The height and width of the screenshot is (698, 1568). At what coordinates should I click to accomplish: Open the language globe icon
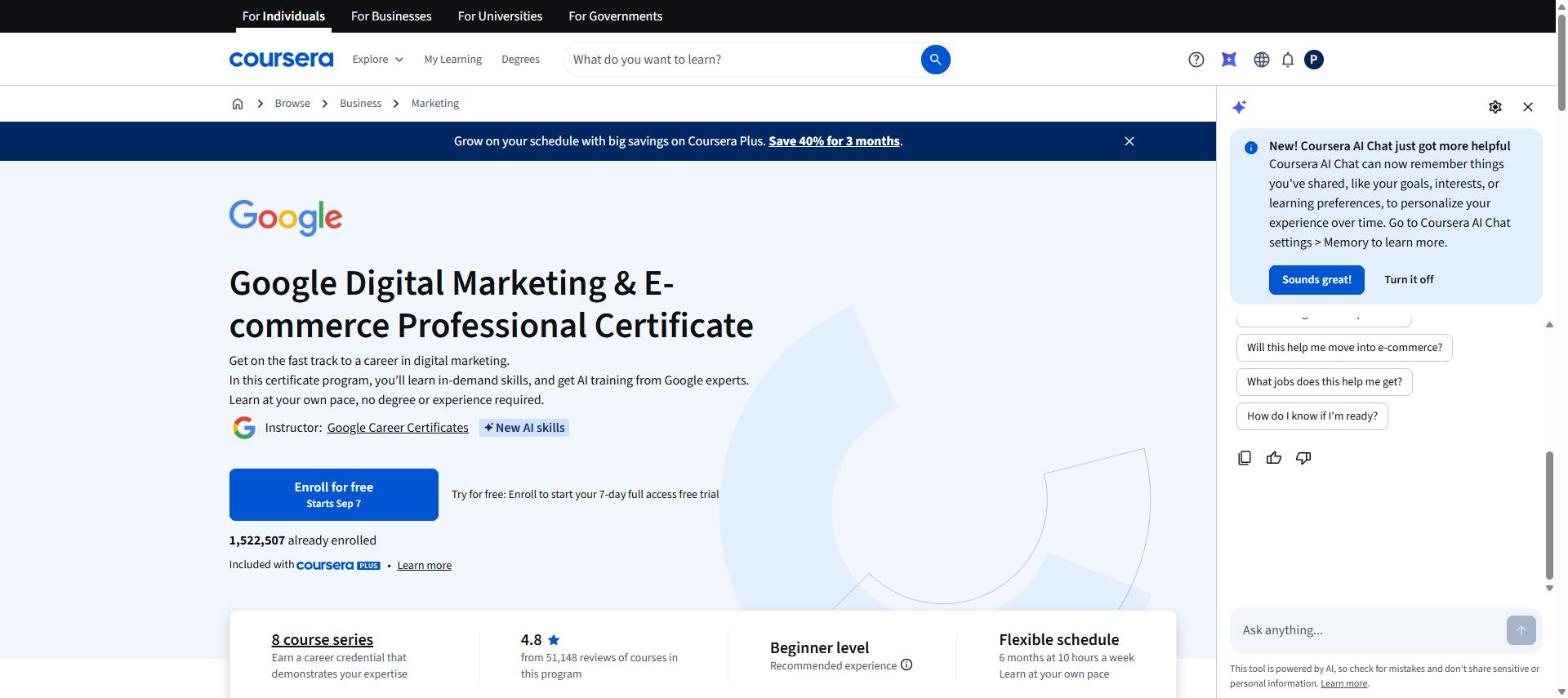(1261, 59)
